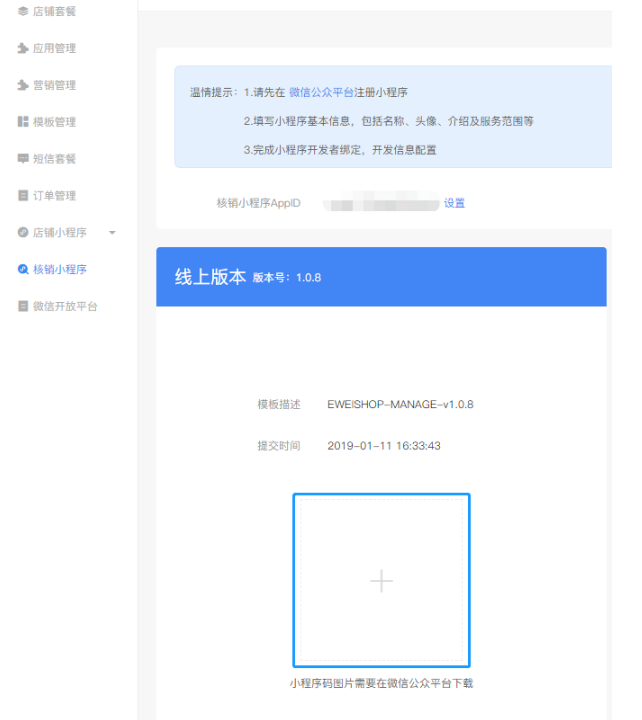The image size is (642, 720).
Task: Click the 温情提示 label
Action: coord(213,92)
